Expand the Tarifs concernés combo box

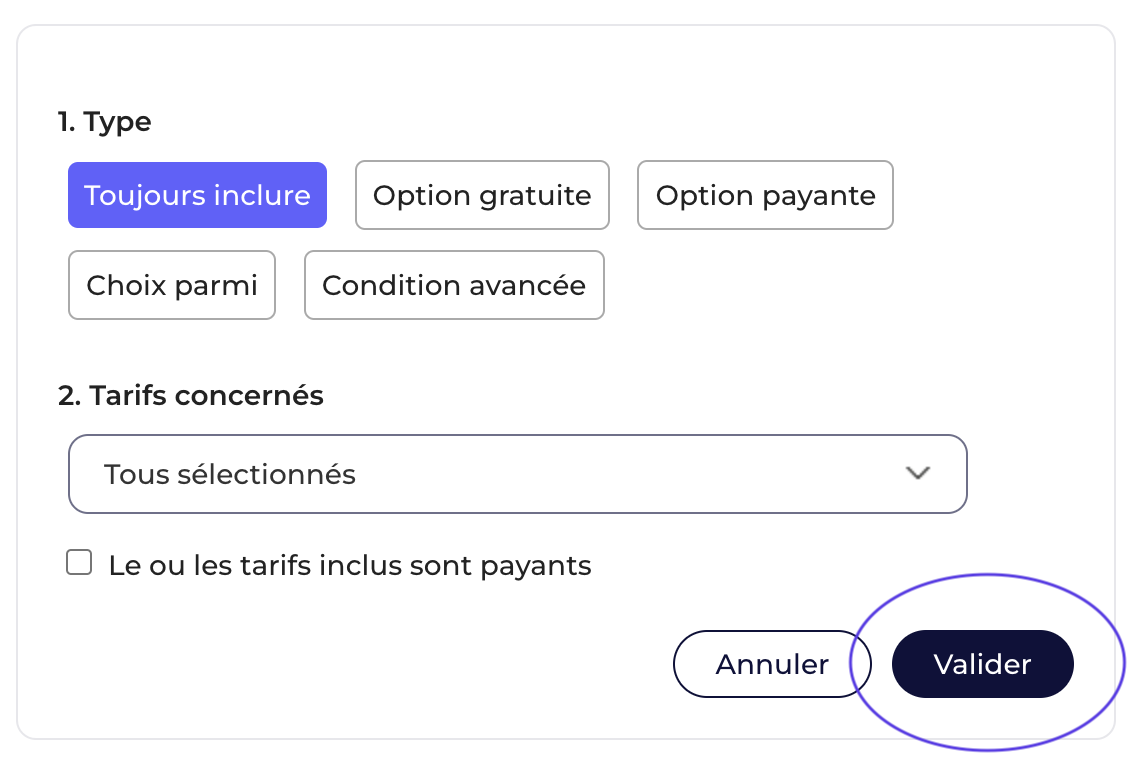517,474
